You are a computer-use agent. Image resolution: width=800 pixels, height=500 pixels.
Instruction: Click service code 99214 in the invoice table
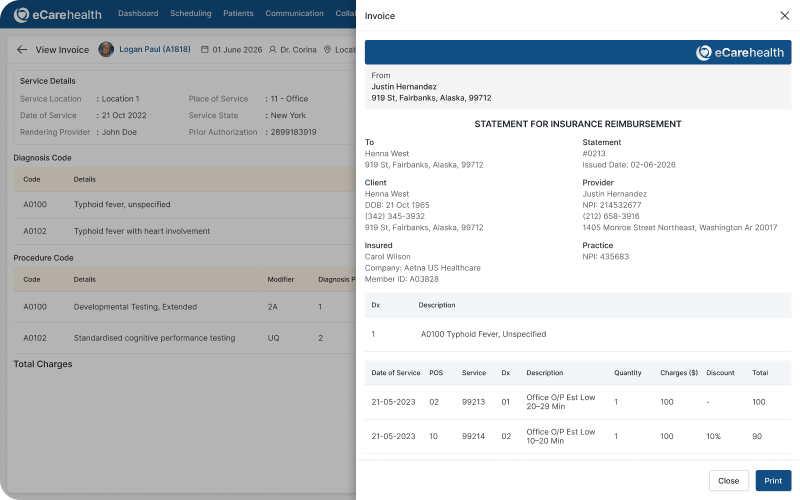click(473, 436)
